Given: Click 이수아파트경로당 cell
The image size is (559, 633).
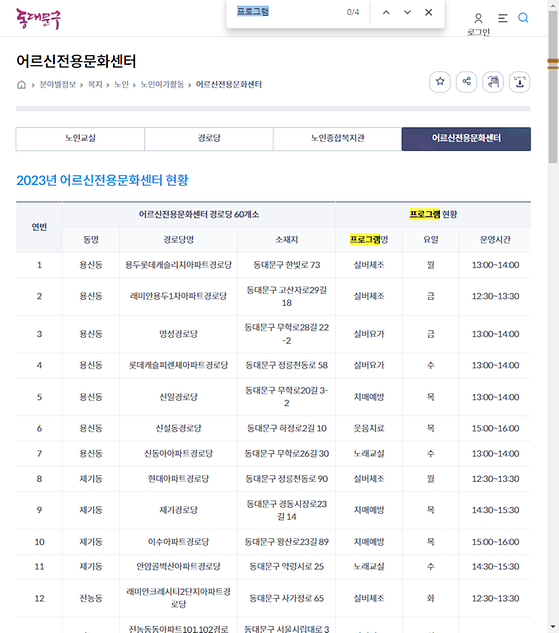Looking at the screenshot, I should click(178, 542).
